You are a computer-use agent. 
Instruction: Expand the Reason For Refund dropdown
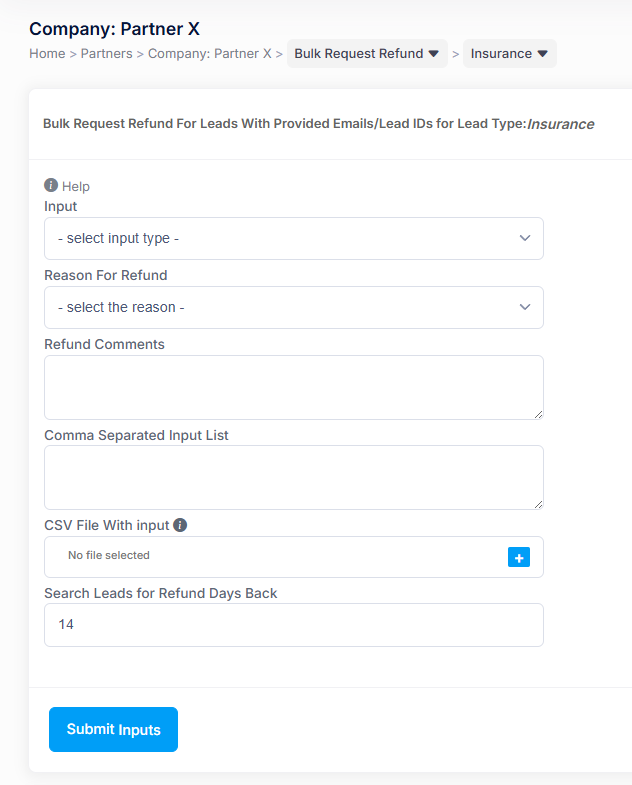pos(293,308)
